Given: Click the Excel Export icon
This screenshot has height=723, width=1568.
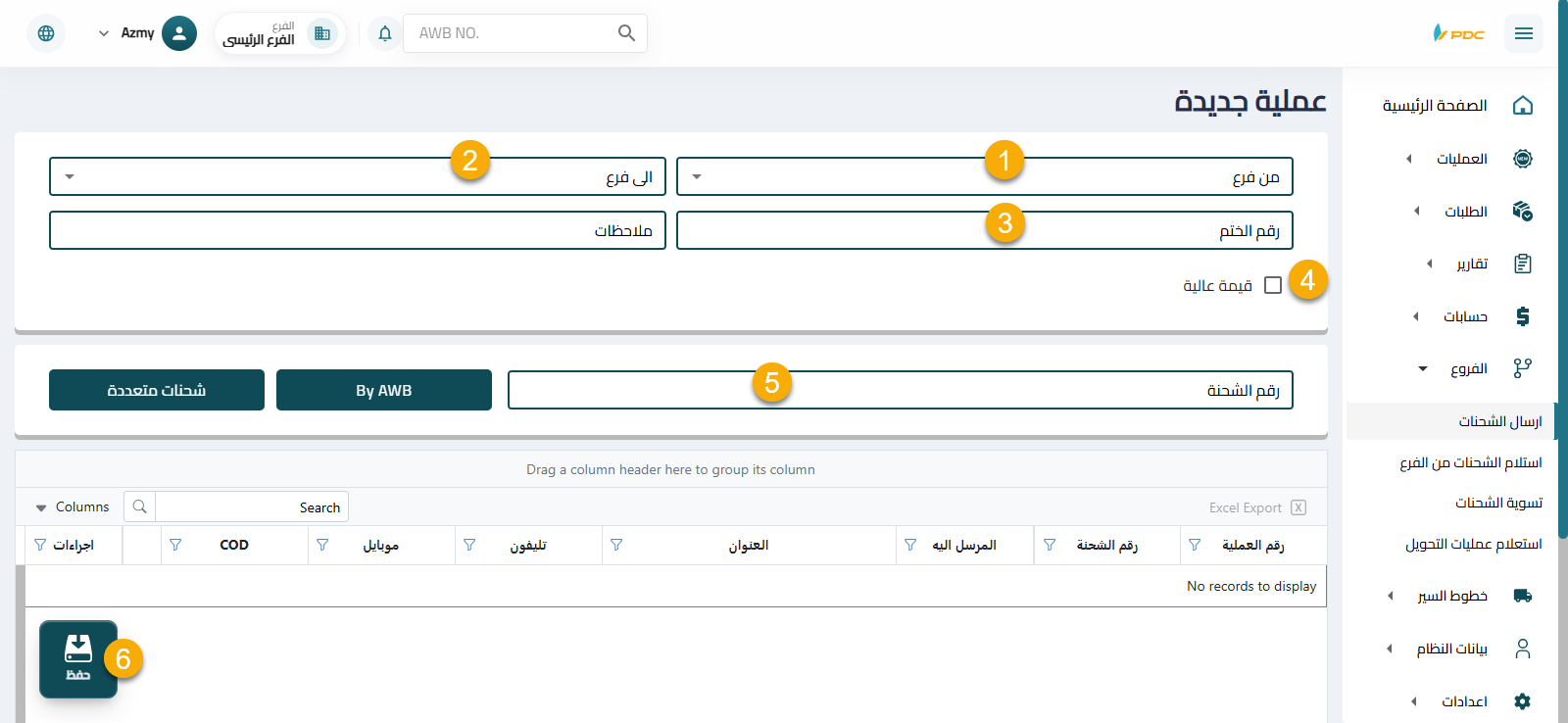Looking at the screenshot, I should point(1298,507).
